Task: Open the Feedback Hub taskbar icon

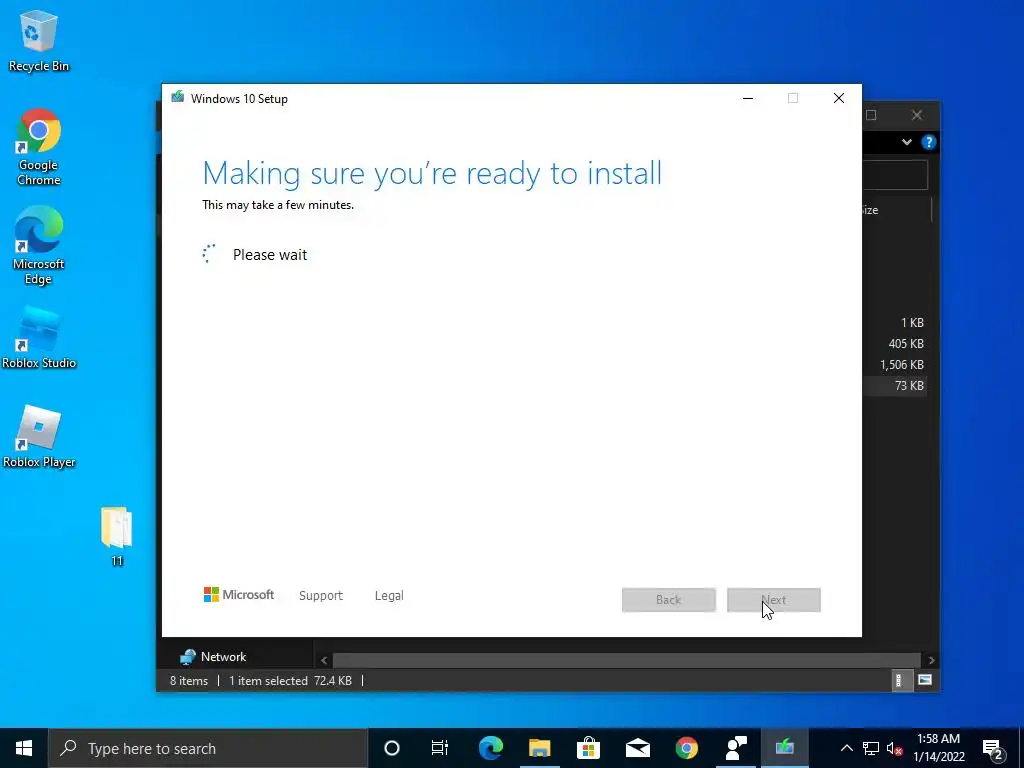Action: pyautogui.click(x=736, y=748)
